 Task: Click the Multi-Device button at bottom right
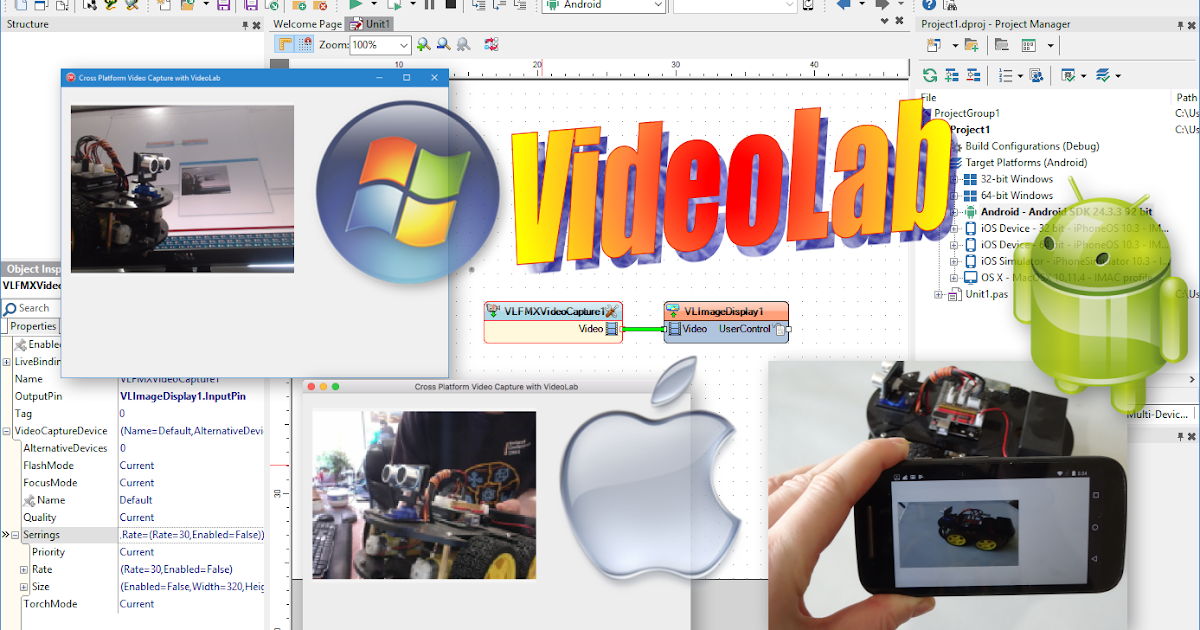tap(1158, 413)
